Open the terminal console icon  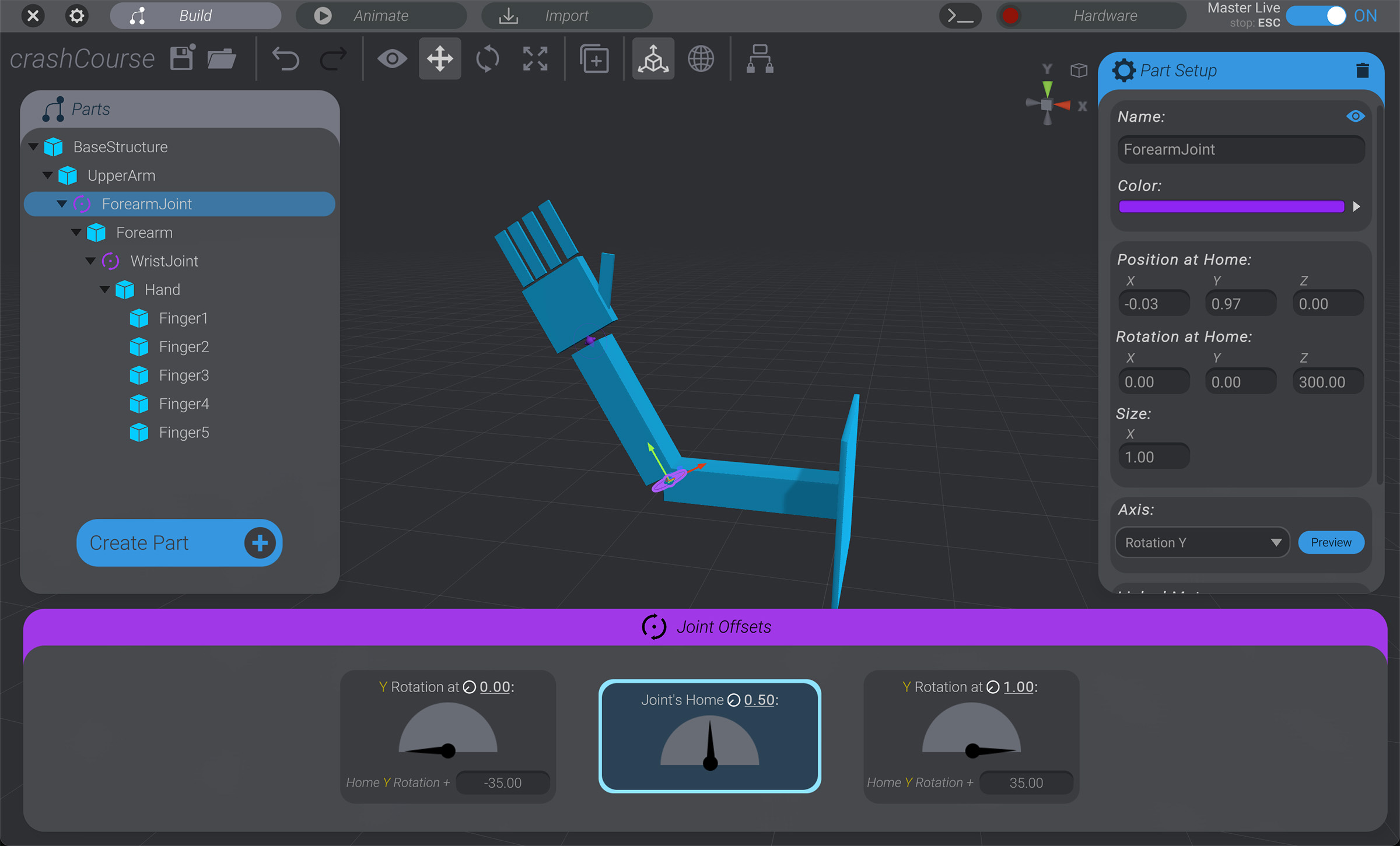coord(960,16)
